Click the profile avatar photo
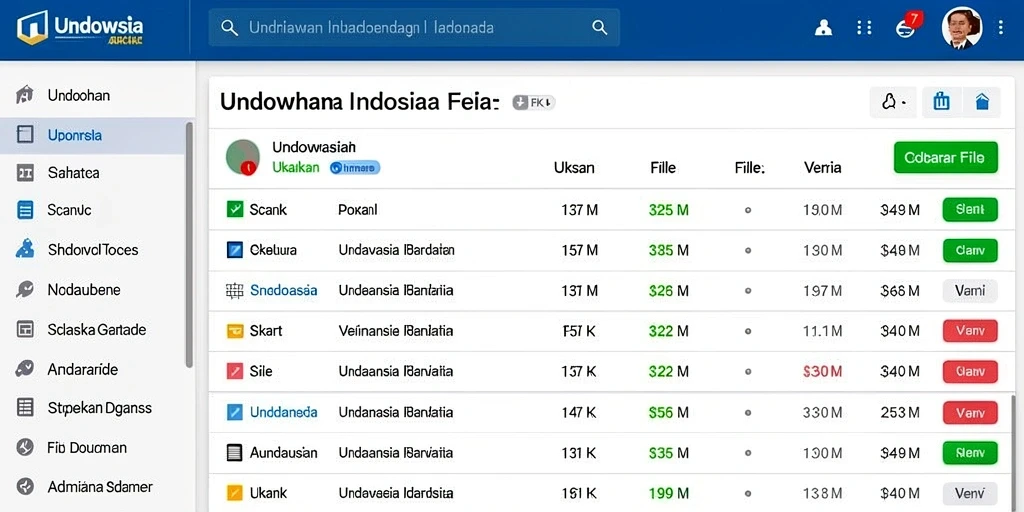The height and width of the screenshot is (512, 1024). pyautogui.click(x=962, y=28)
